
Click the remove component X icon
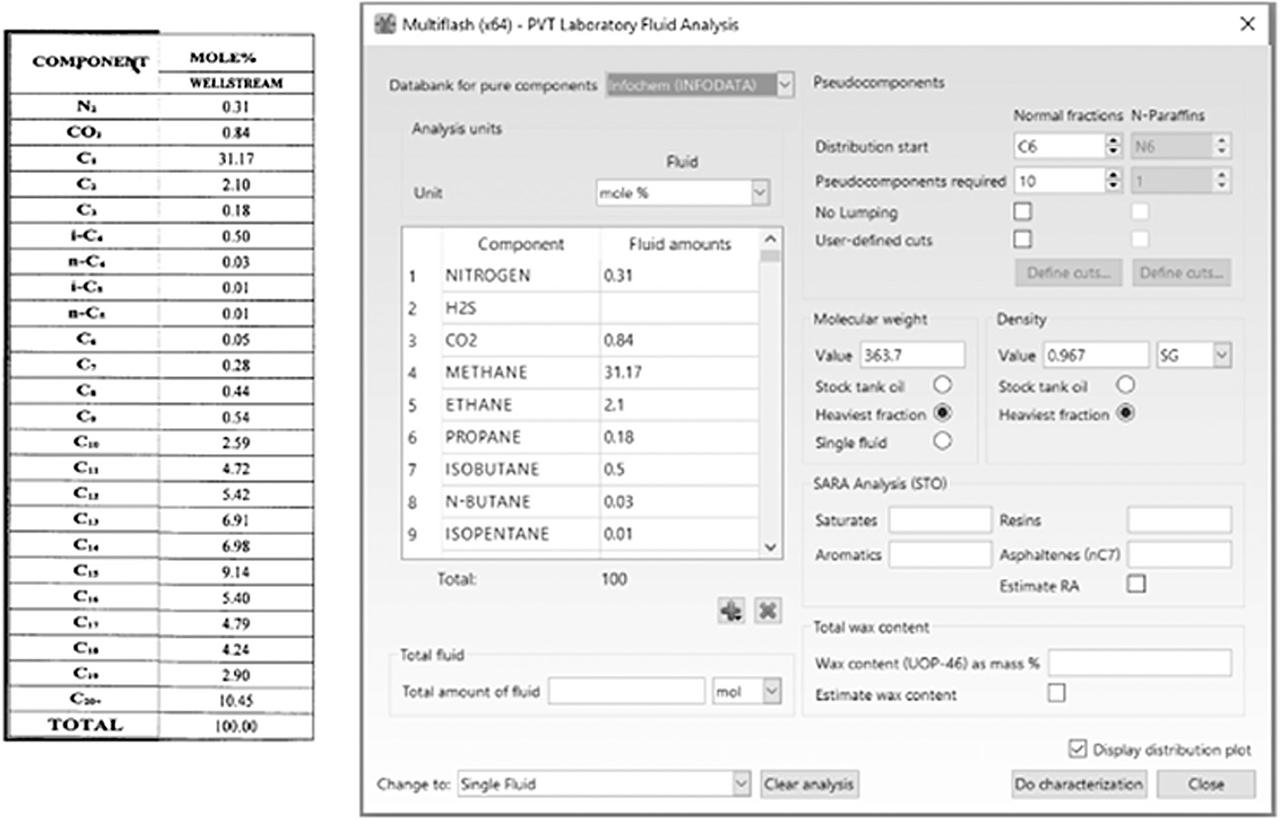pyautogui.click(x=767, y=611)
